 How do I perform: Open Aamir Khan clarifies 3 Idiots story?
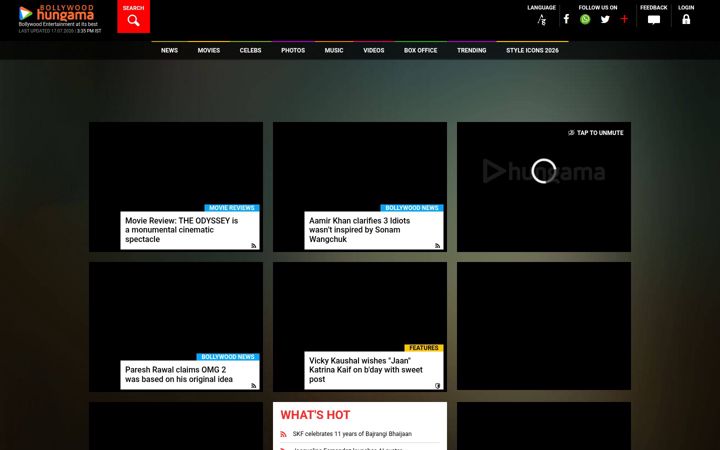(360, 230)
